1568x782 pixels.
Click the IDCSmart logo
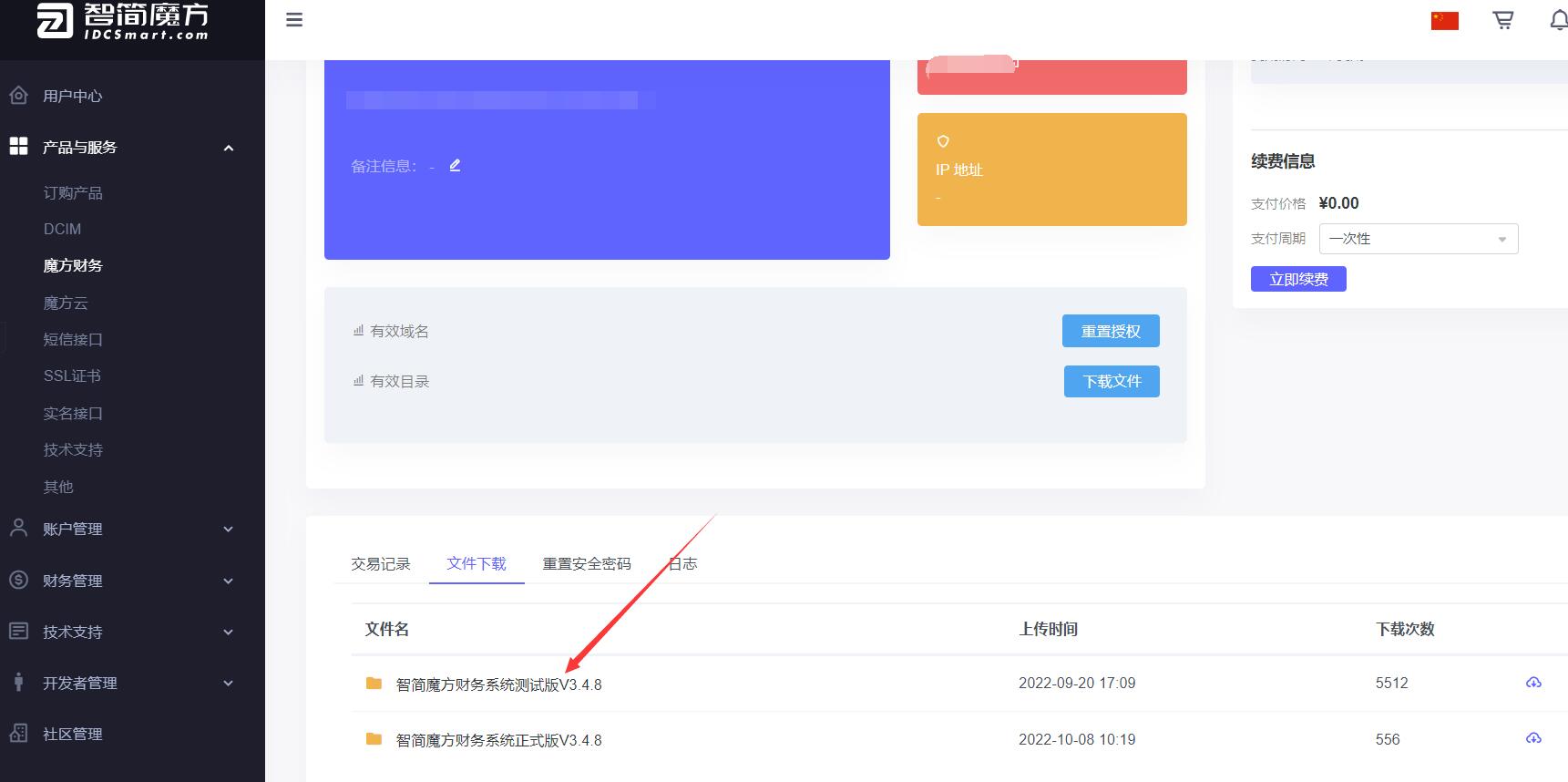pos(123,21)
